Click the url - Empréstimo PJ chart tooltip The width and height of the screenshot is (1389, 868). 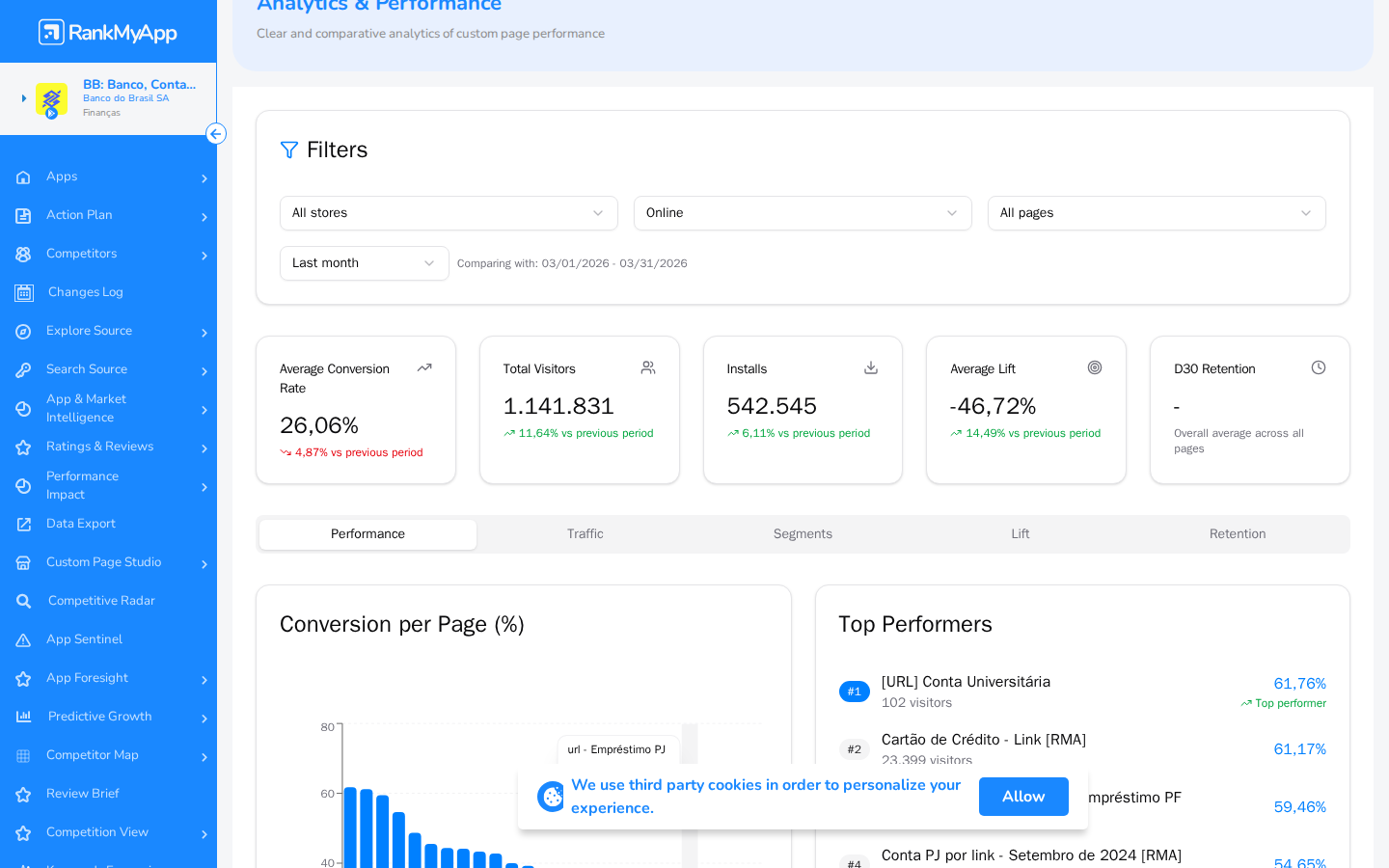[x=617, y=749]
